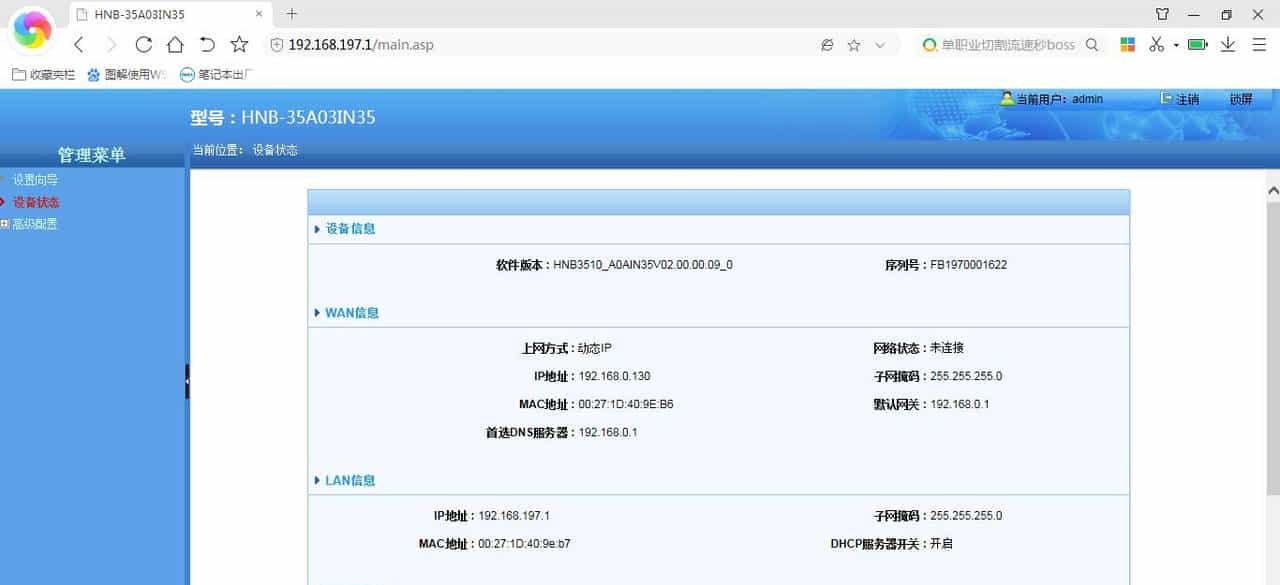Click the green battery saver icon
This screenshot has width=1280, height=585.
(1196, 45)
